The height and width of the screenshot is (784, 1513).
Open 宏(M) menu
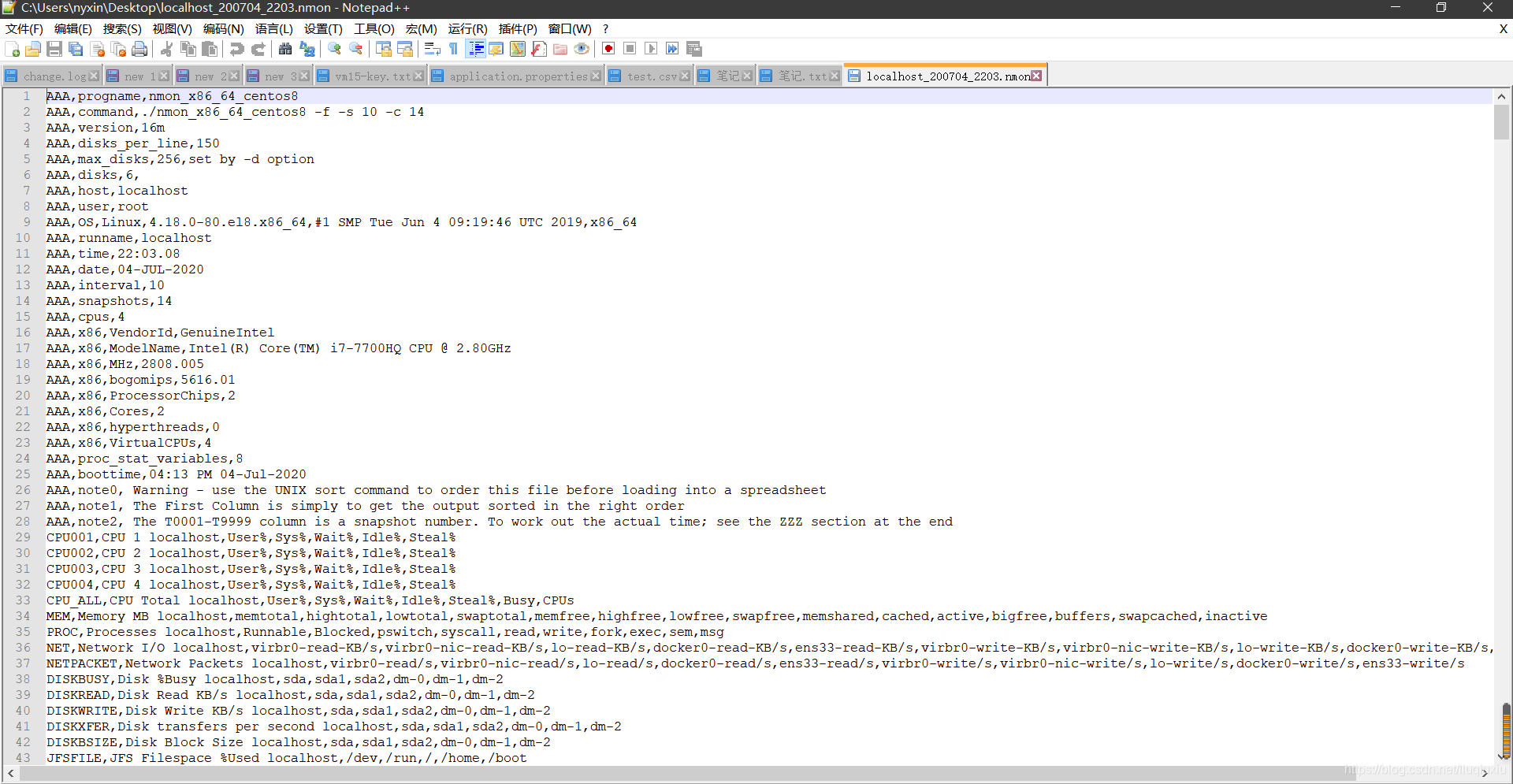[422, 29]
